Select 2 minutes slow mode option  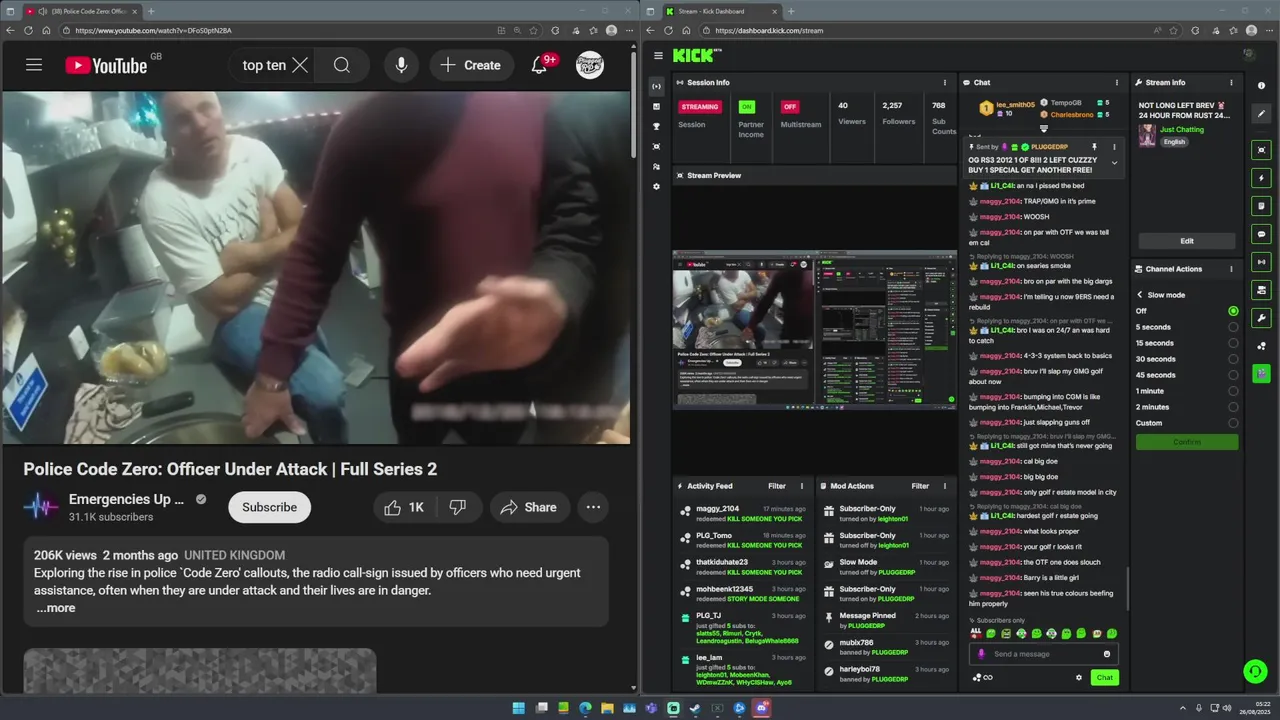point(1233,407)
